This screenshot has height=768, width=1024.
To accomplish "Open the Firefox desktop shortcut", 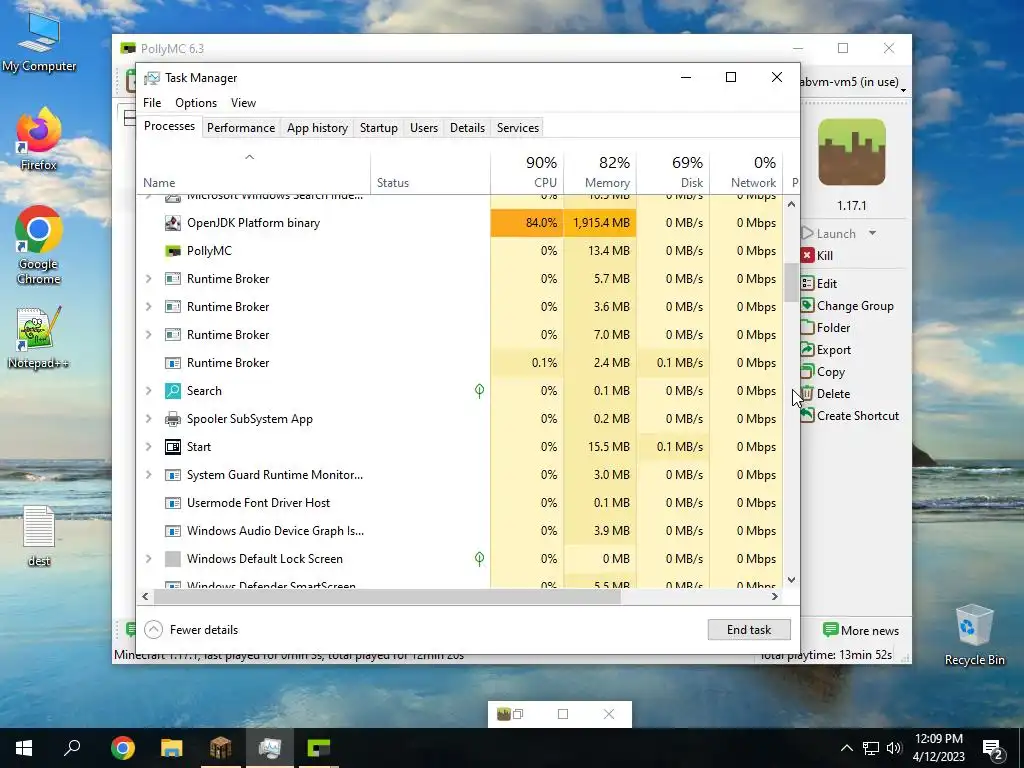I will (39, 140).
